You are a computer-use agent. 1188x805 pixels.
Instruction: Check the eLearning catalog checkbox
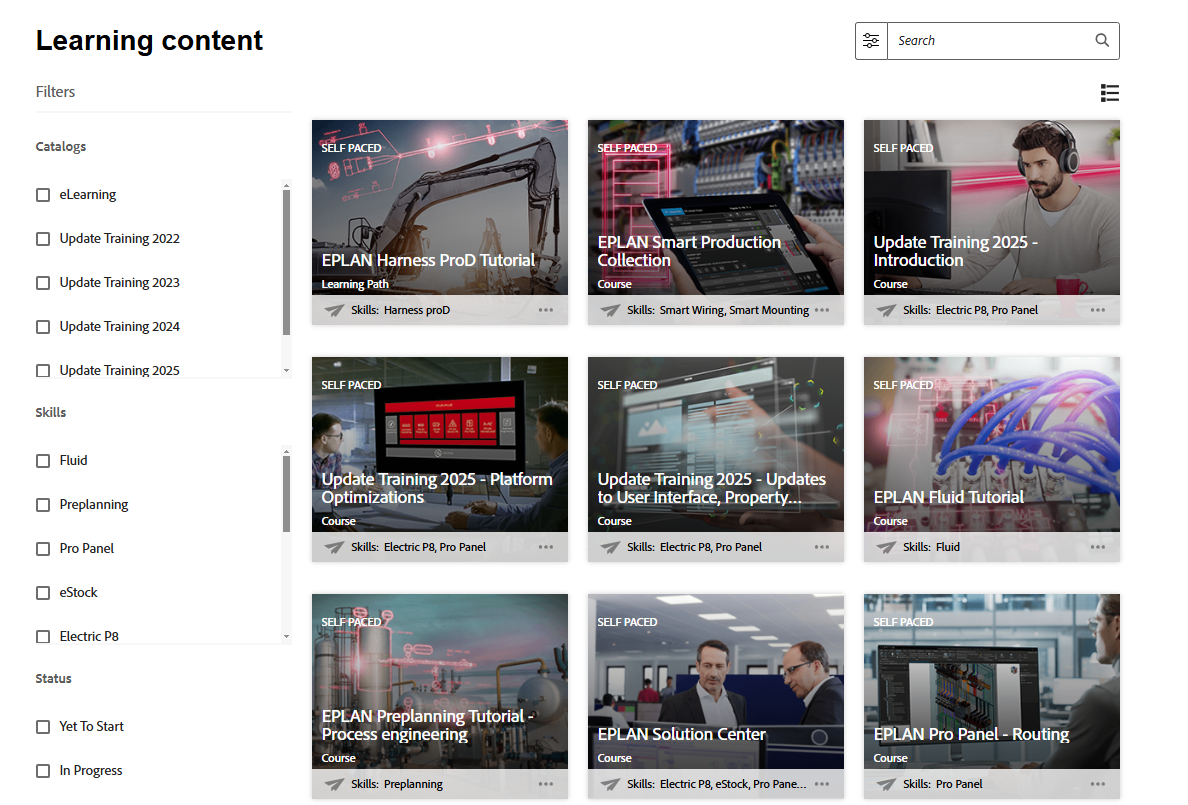point(42,194)
